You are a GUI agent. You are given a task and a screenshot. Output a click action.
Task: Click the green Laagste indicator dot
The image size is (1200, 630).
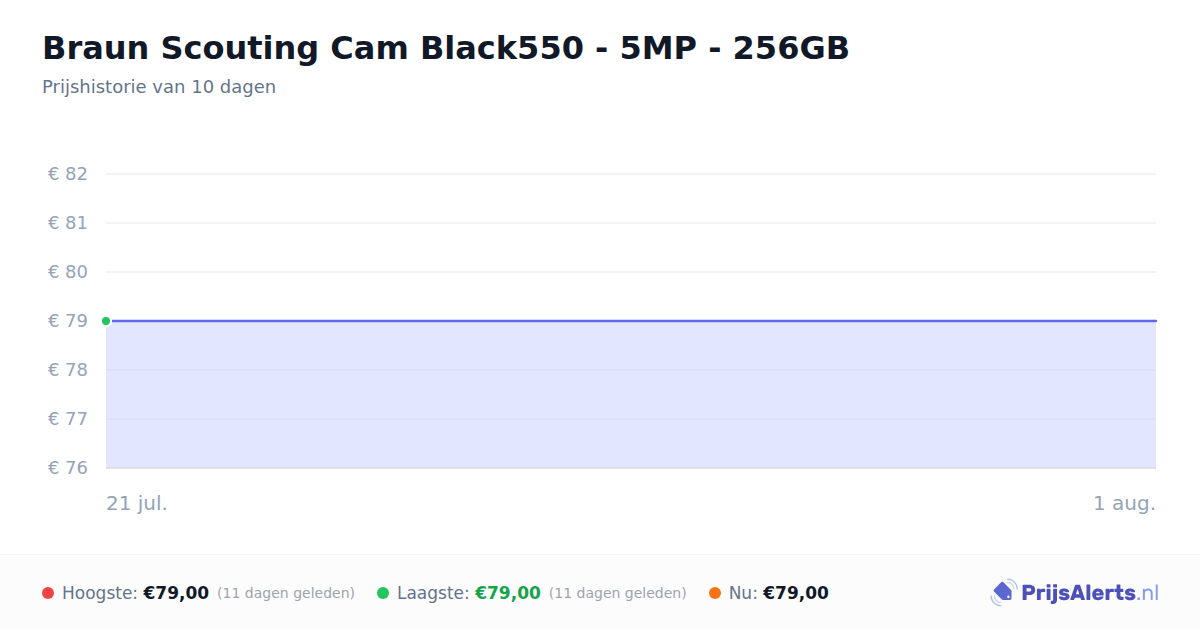(383, 593)
